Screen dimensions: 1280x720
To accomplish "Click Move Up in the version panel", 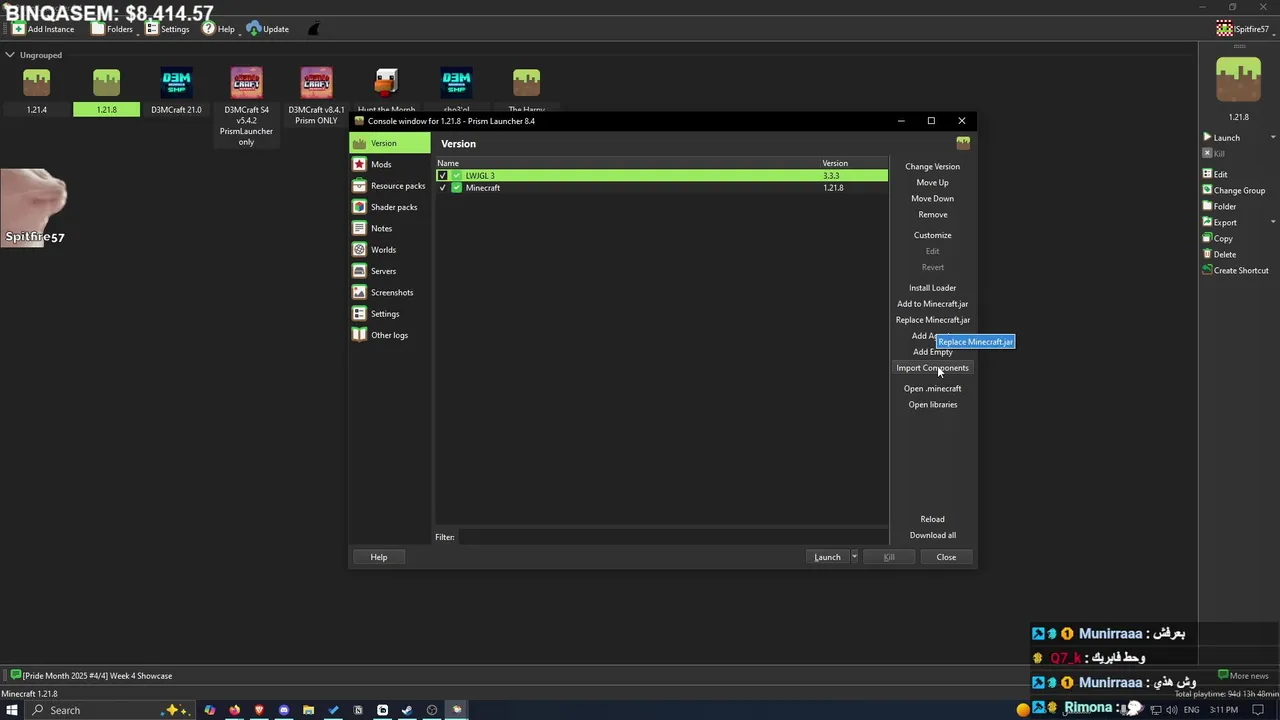I will (x=932, y=183).
